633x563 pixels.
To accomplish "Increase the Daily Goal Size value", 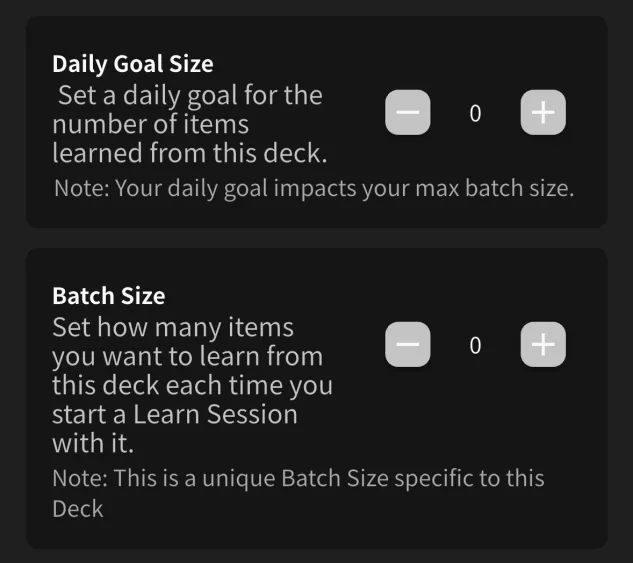I will 543,113.
